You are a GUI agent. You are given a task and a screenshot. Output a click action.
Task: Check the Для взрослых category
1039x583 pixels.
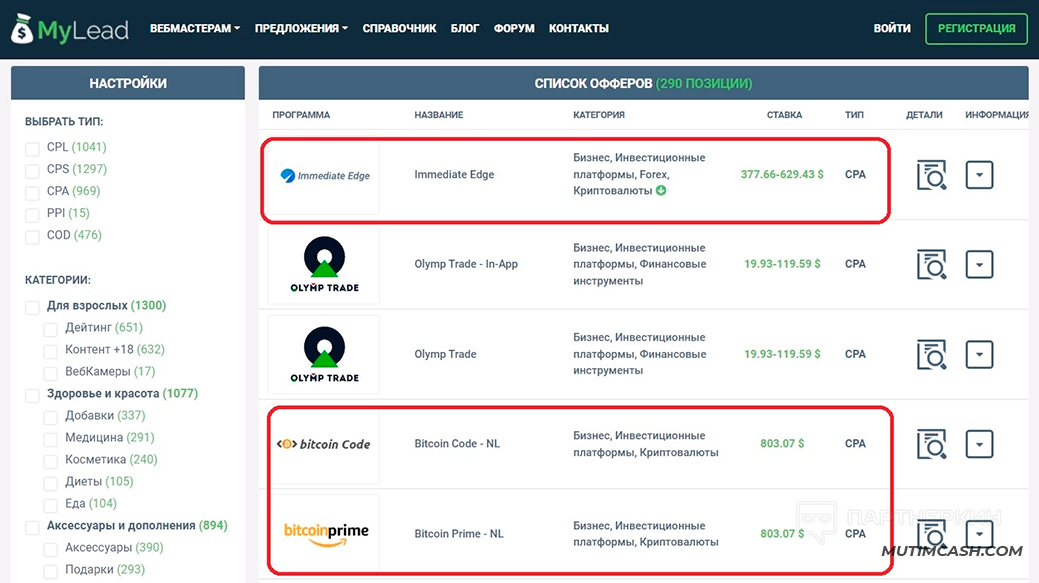click(x=32, y=307)
